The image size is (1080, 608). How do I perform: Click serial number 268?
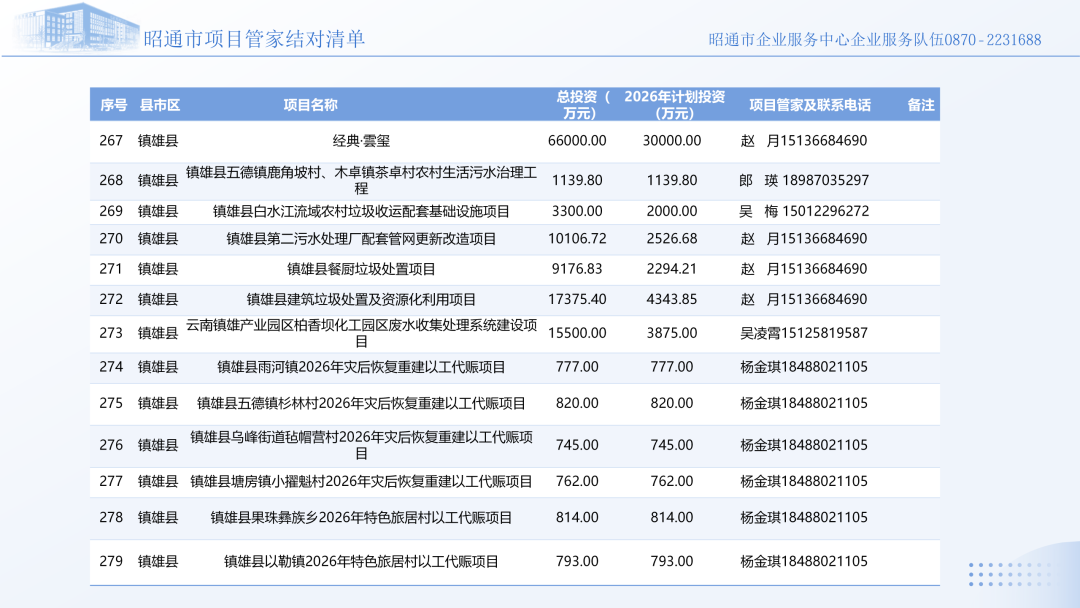pyautogui.click(x=111, y=180)
